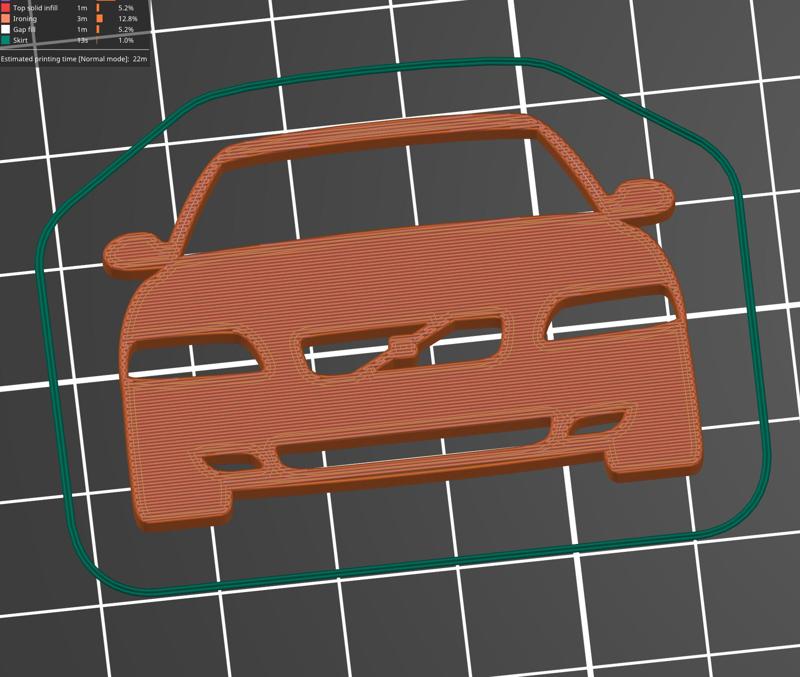Click the green Skirt color swatch

(x=4, y=39)
